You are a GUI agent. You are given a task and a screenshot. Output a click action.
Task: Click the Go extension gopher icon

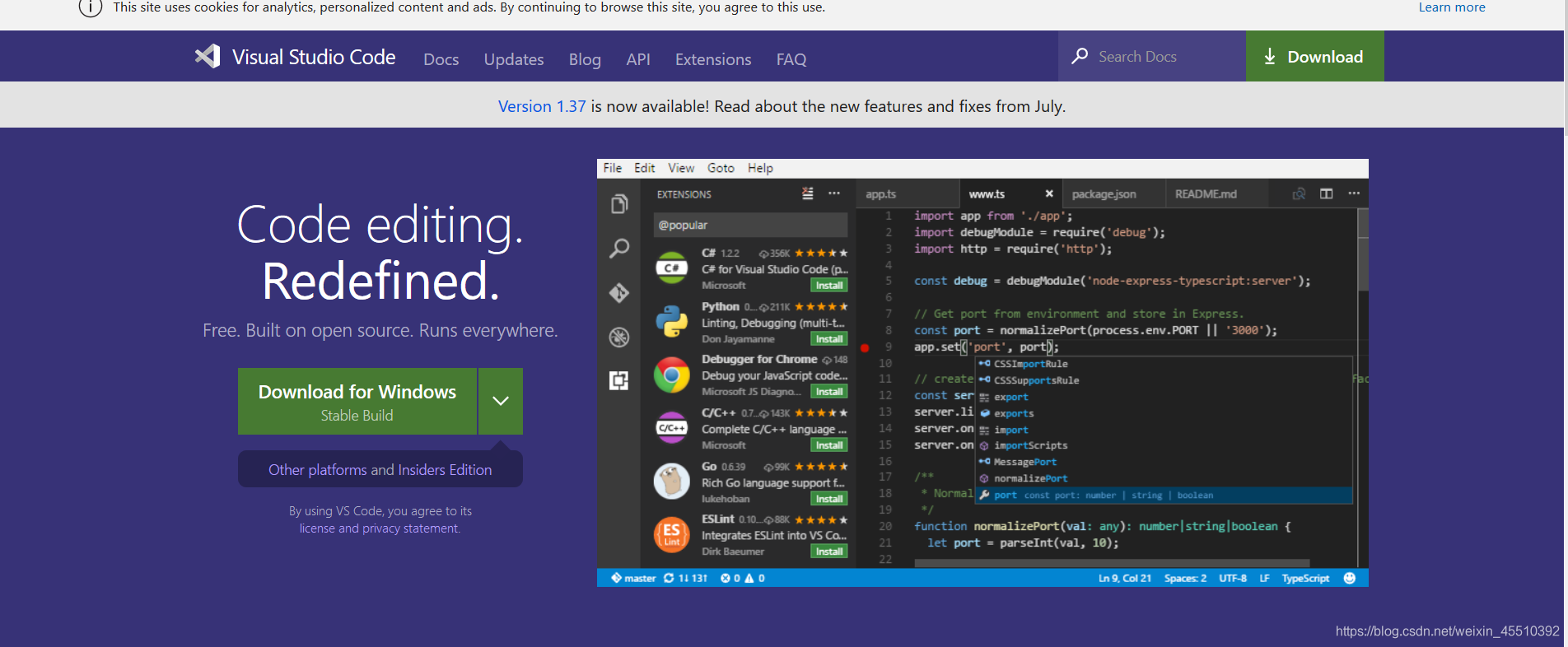(672, 482)
